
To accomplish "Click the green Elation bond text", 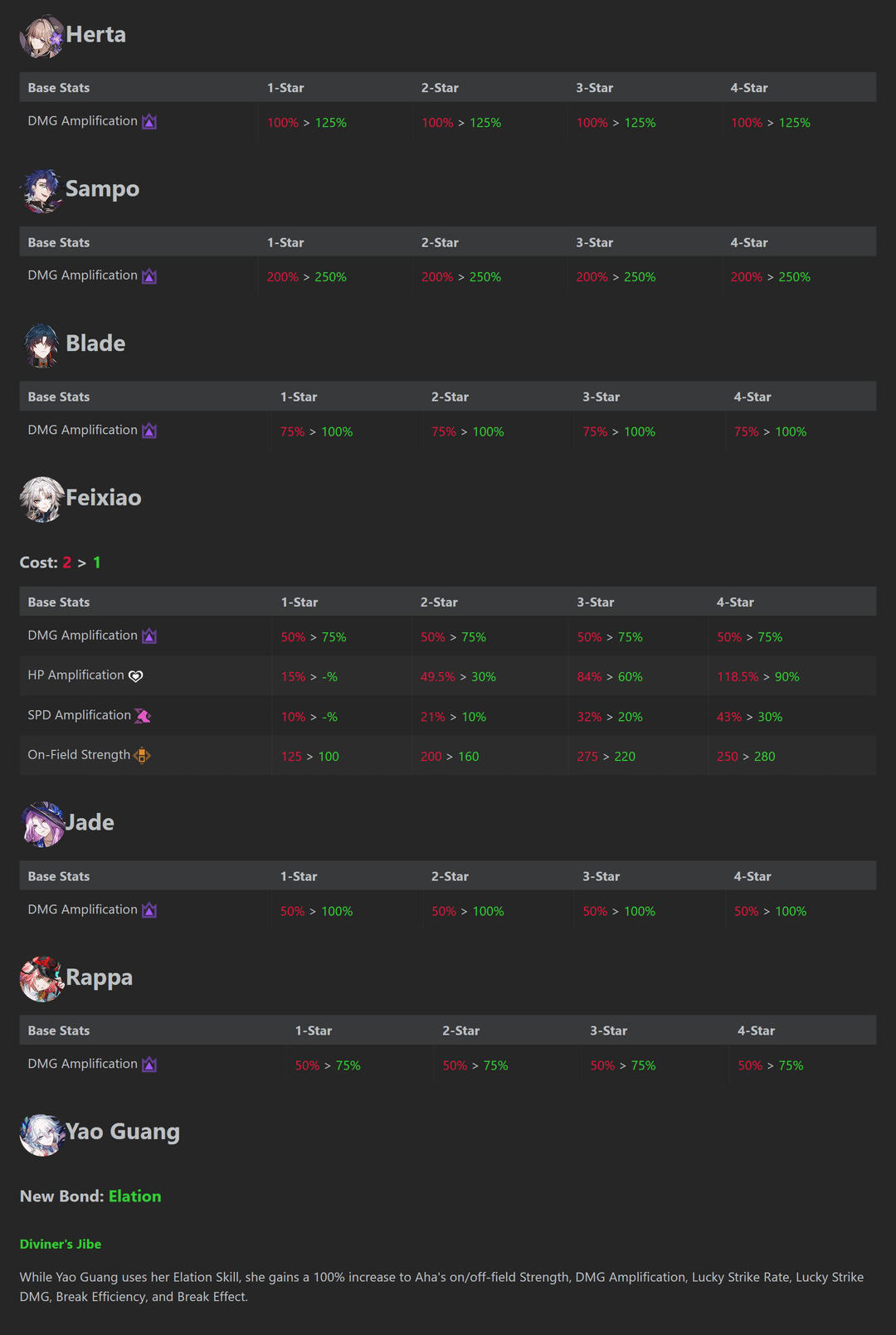I will click(x=134, y=1196).
